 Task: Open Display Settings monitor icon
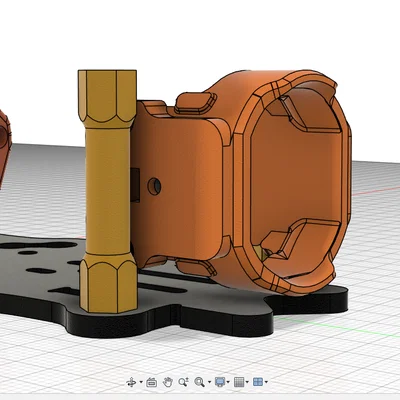pyautogui.click(x=220, y=382)
